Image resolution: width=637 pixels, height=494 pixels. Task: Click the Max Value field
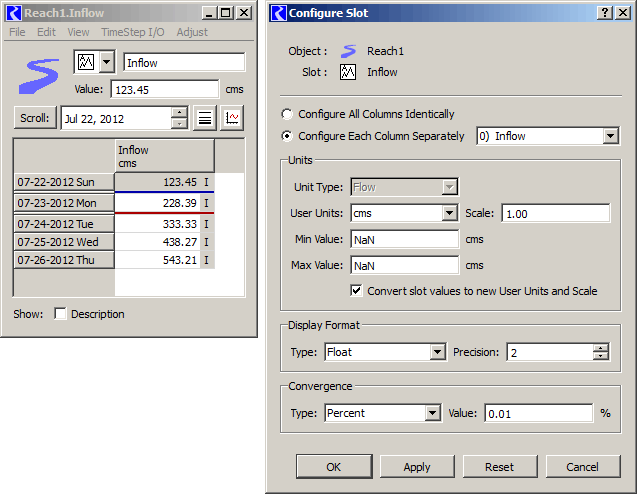coord(405,265)
